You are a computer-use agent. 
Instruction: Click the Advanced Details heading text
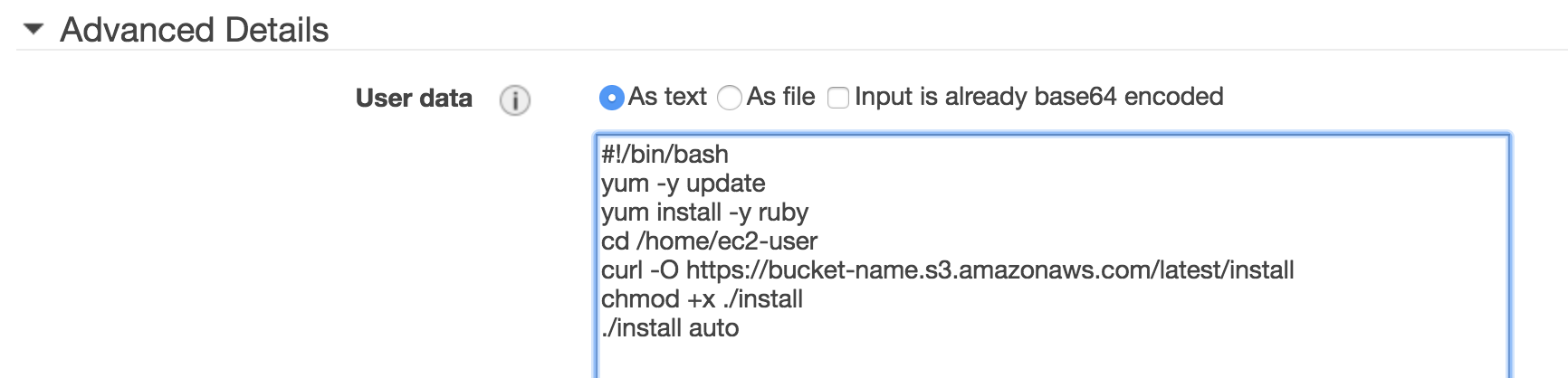coord(194,30)
